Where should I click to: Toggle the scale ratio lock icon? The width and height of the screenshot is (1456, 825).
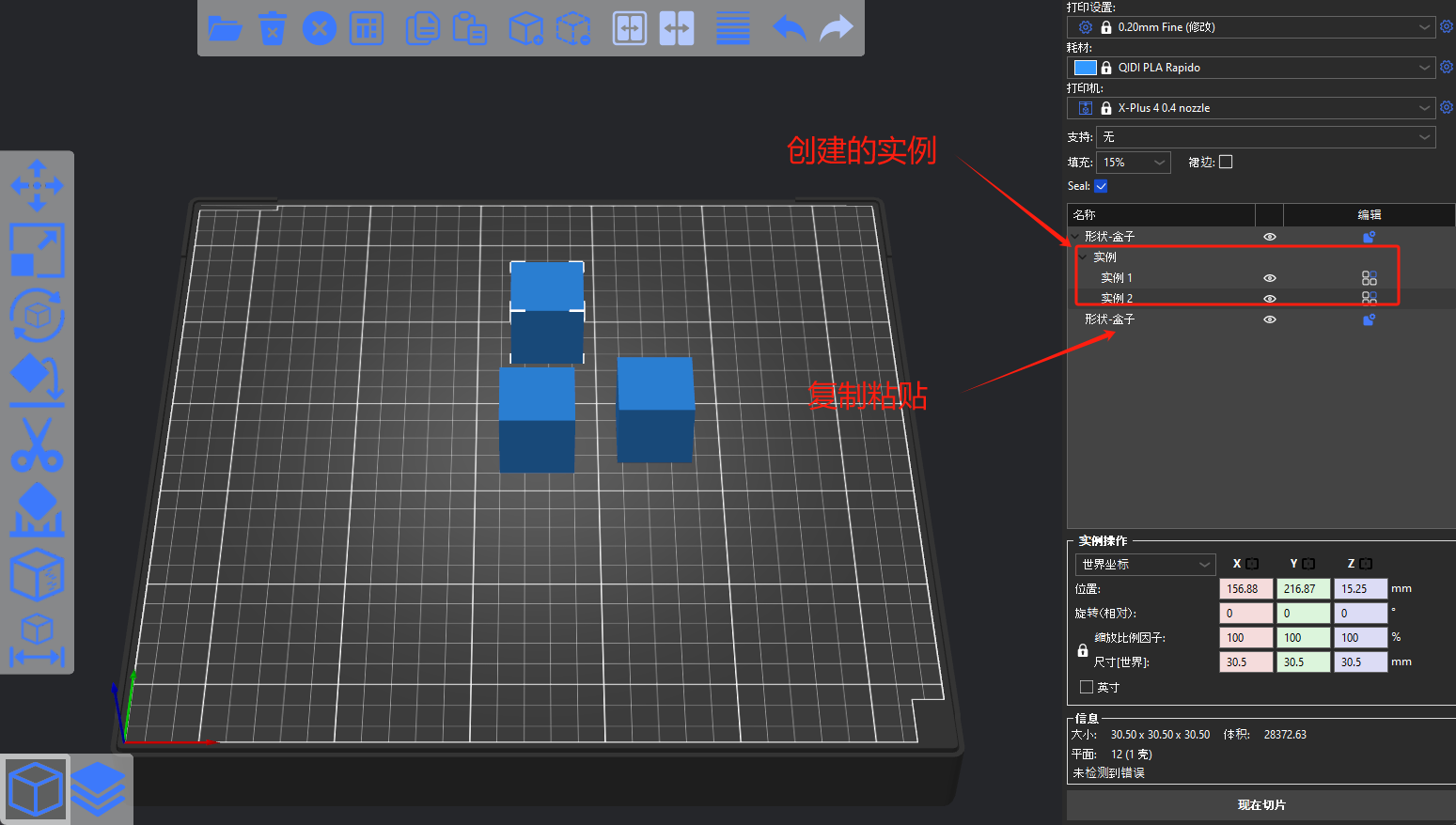[1083, 650]
